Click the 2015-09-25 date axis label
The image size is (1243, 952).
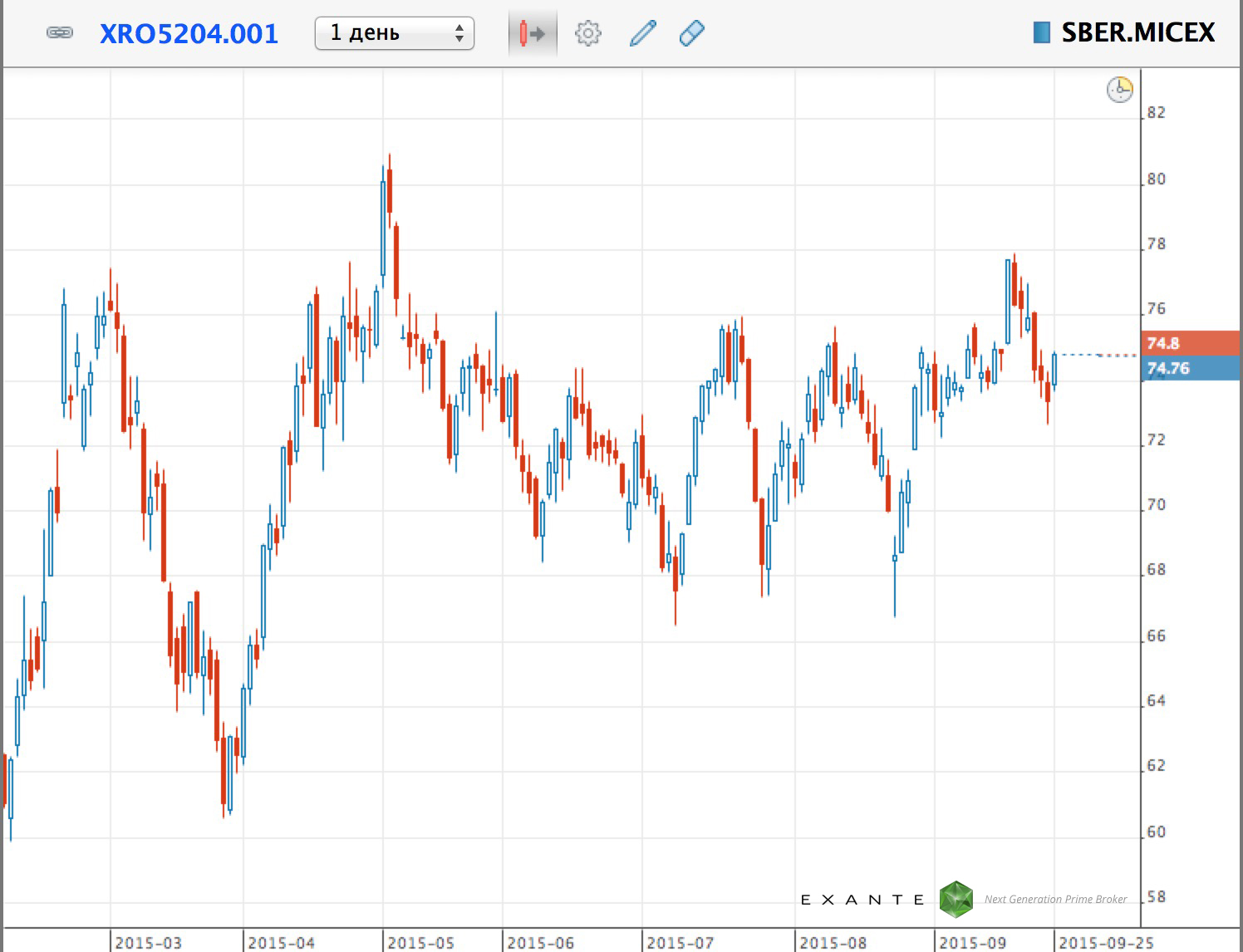pos(1105,943)
